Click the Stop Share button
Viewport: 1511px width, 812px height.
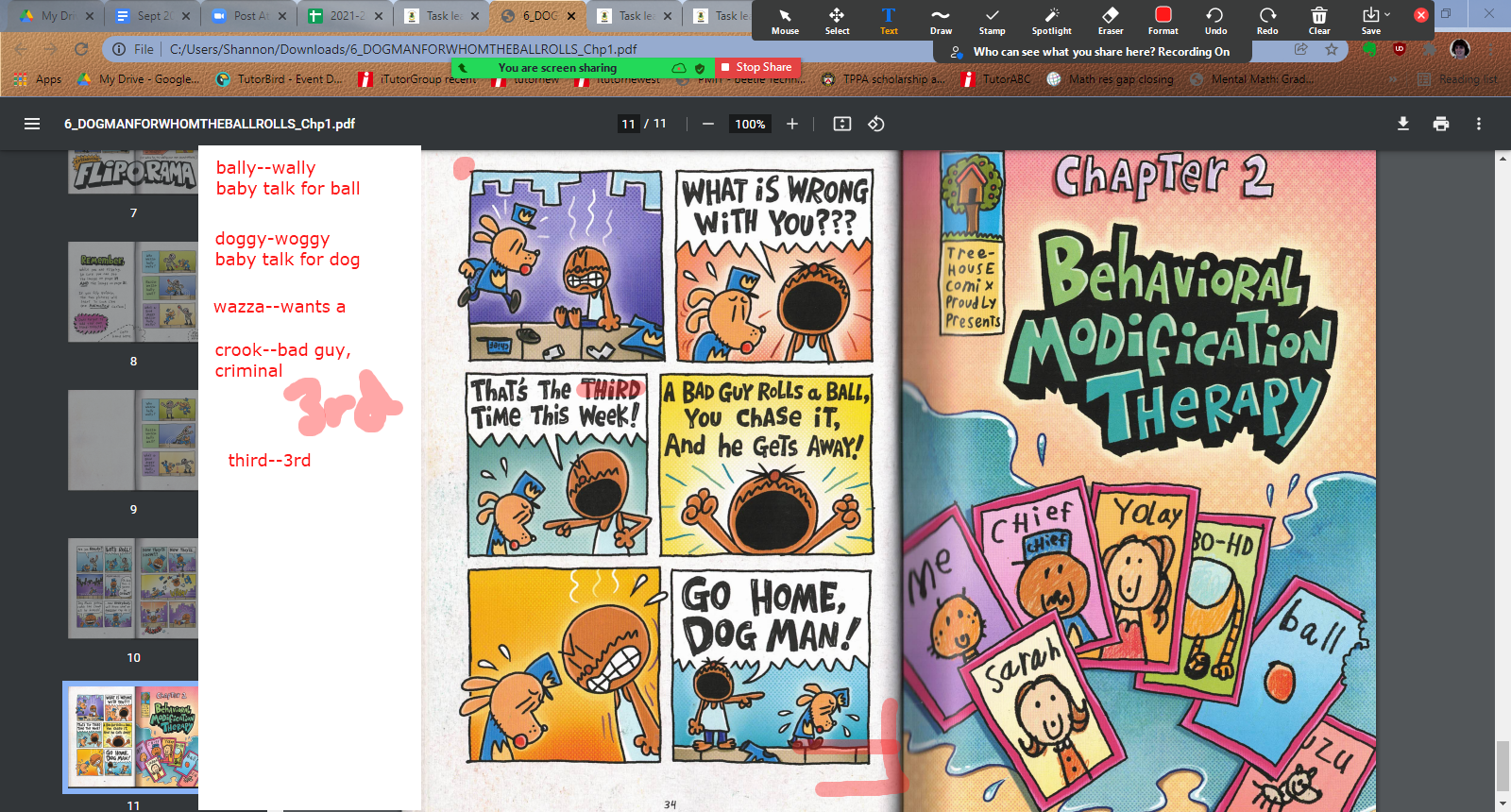[x=755, y=67]
